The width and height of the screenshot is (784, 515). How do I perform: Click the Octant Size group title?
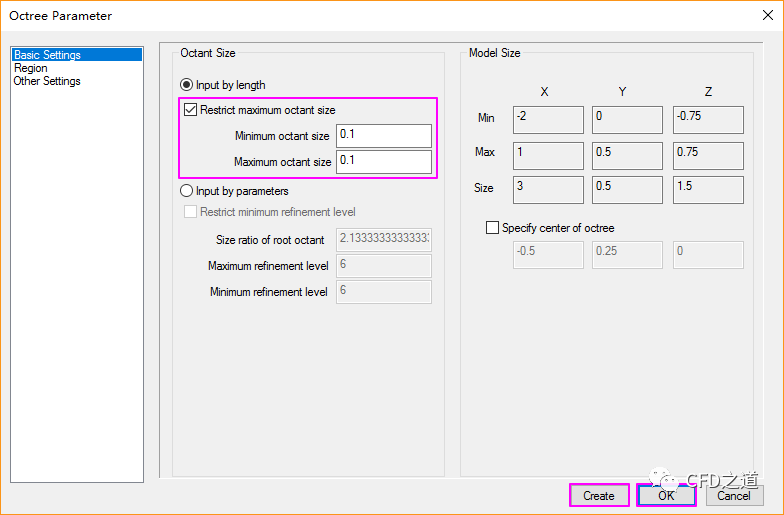[x=208, y=53]
